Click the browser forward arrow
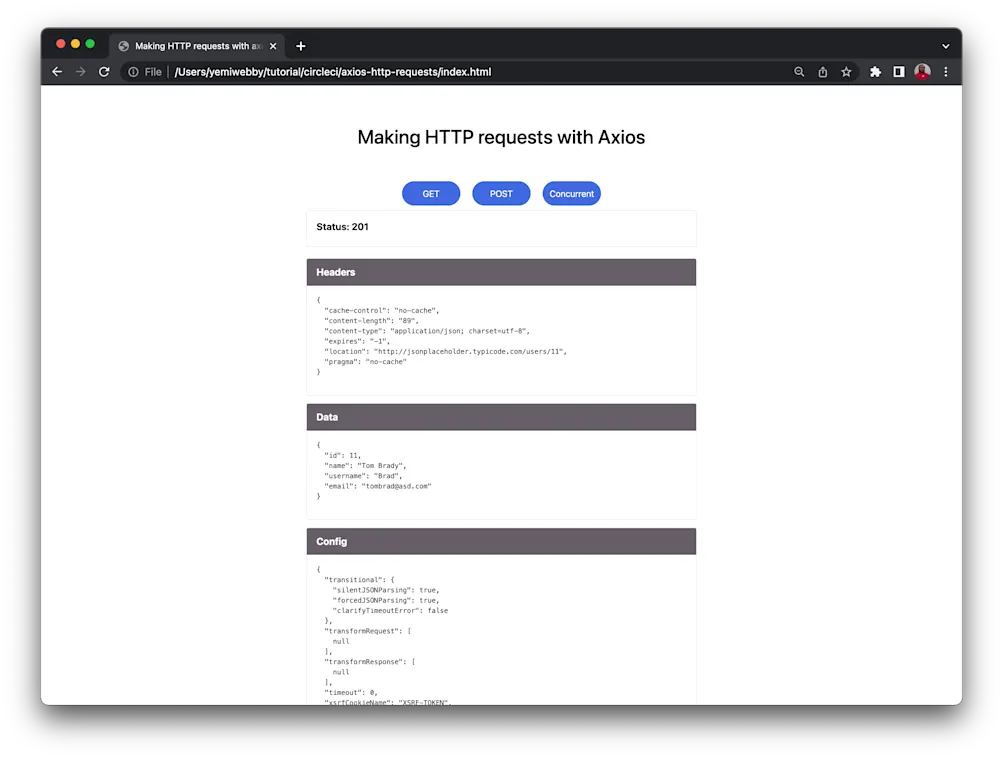The width and height of the screenshot is (1003, 759). click(81, 72)
